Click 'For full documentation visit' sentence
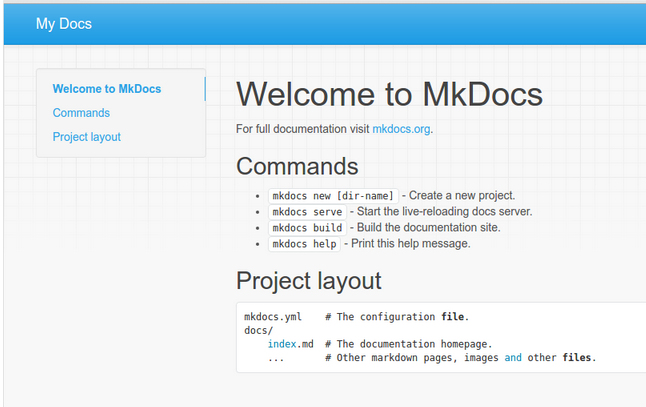This screenshot has height=407, width=646. [x=303, y=129]
